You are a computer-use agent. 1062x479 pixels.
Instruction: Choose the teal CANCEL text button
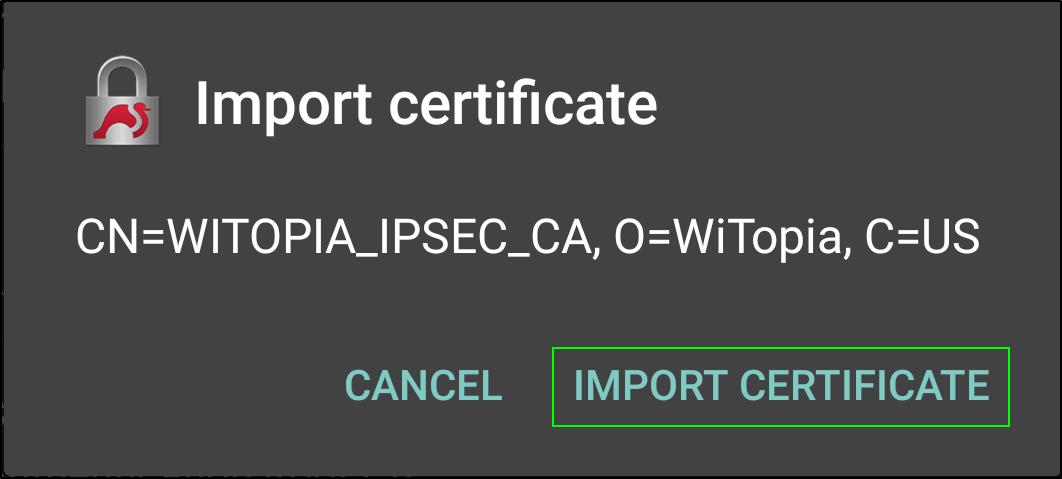pos(423,387)
